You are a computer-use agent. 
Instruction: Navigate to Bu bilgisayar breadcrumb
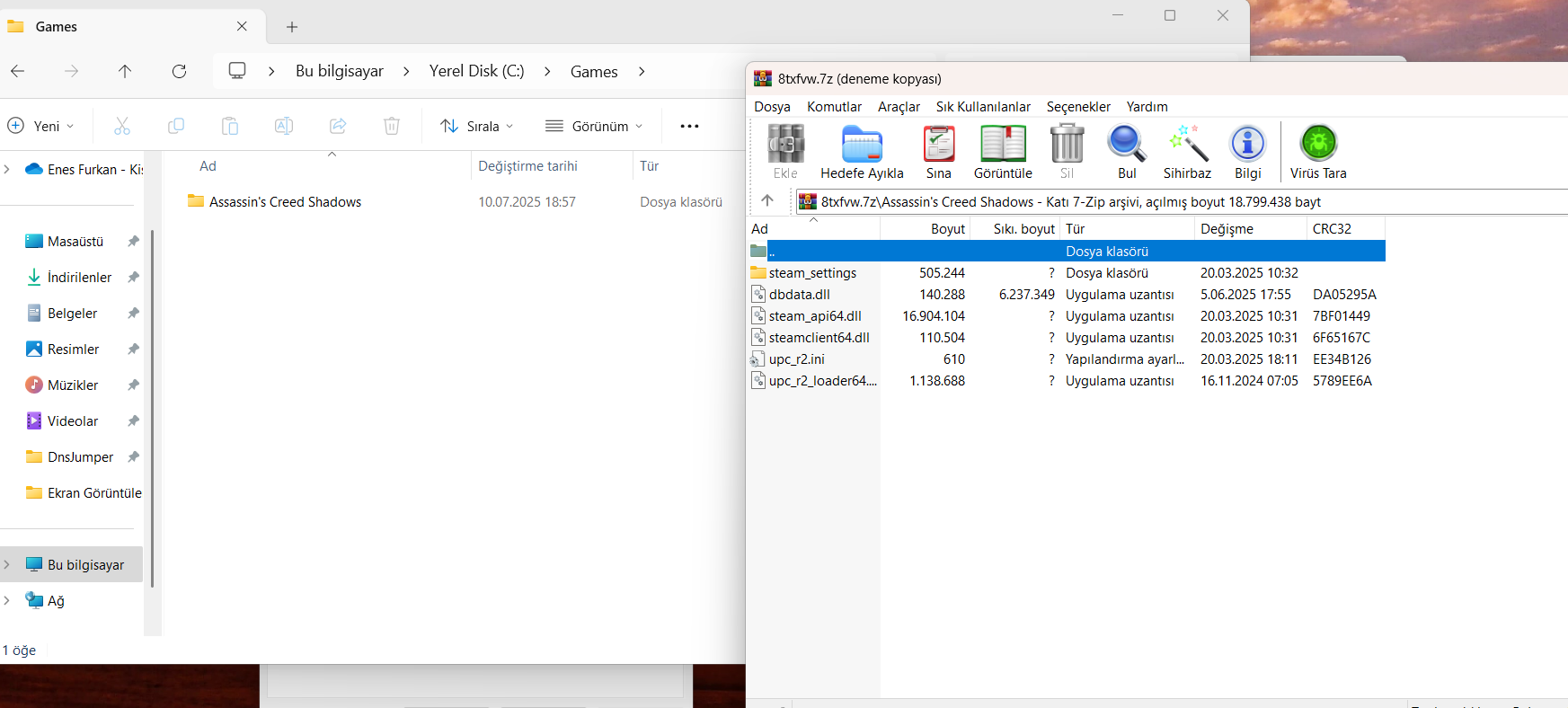pos(340,71)
